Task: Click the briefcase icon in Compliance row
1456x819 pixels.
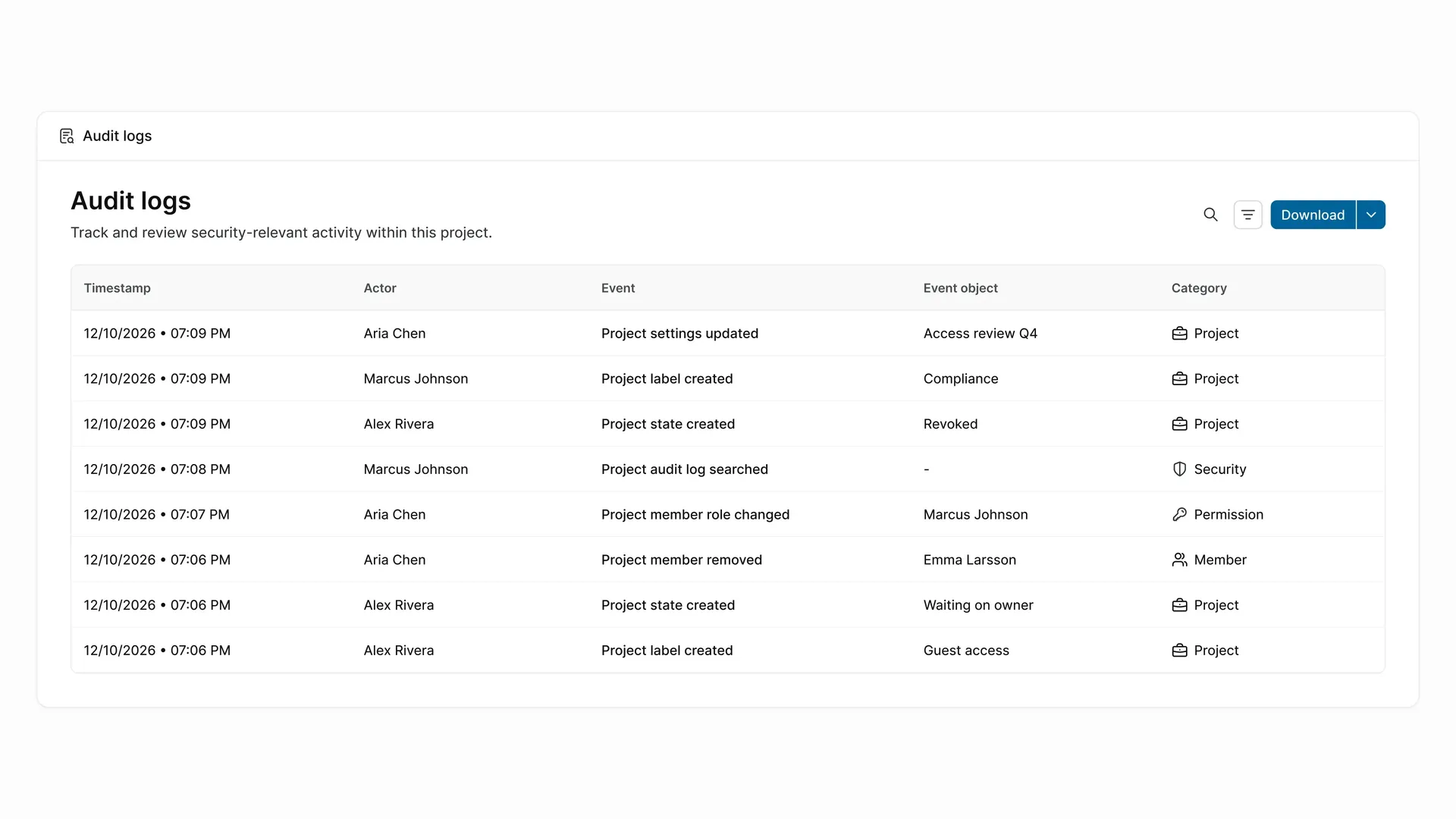Action: point(1179,378)
